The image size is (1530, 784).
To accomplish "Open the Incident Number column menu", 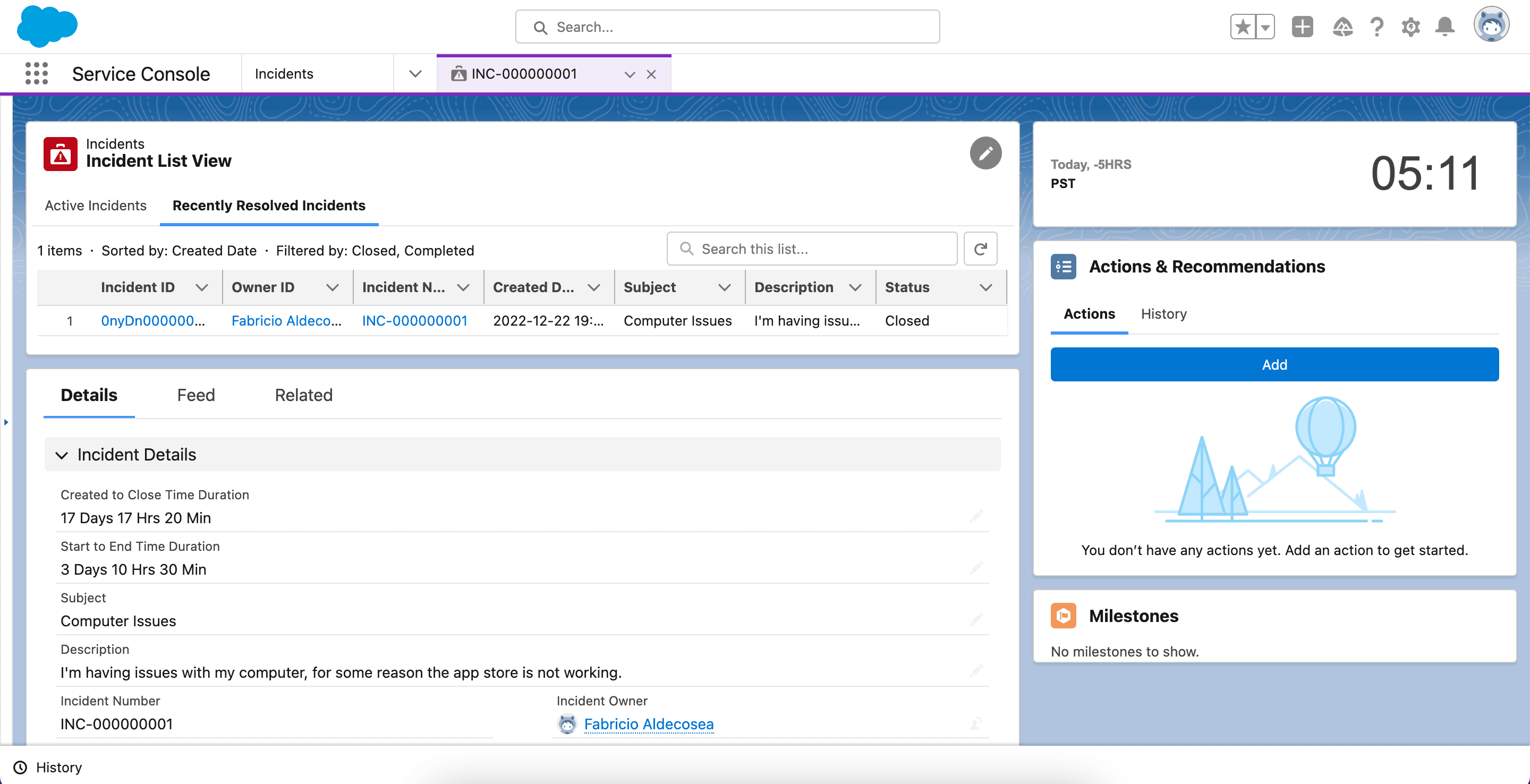I will click(x=463, y=287).
